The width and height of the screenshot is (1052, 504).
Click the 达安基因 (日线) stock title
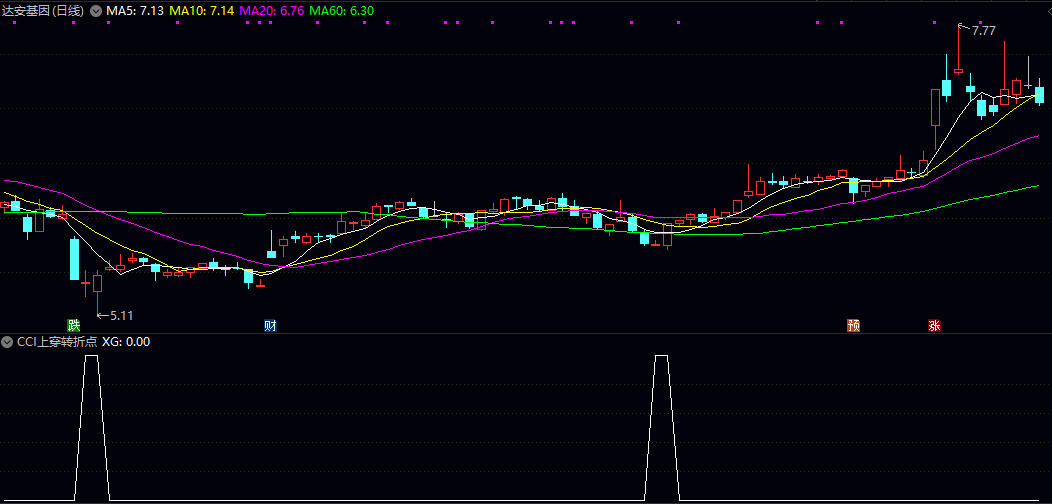44,11
